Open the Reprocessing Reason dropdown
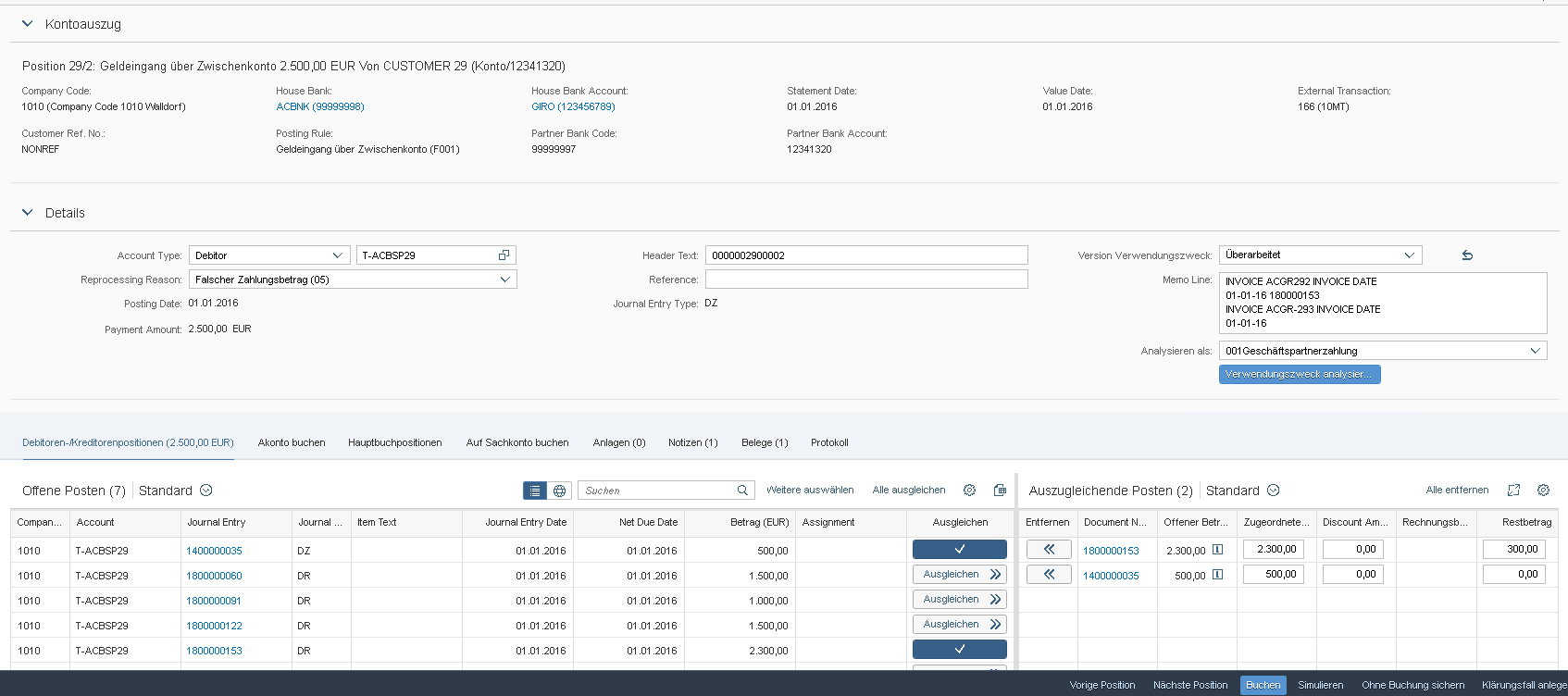The image size is (1568, 696). pyautogui.click(x=504, y=280)
